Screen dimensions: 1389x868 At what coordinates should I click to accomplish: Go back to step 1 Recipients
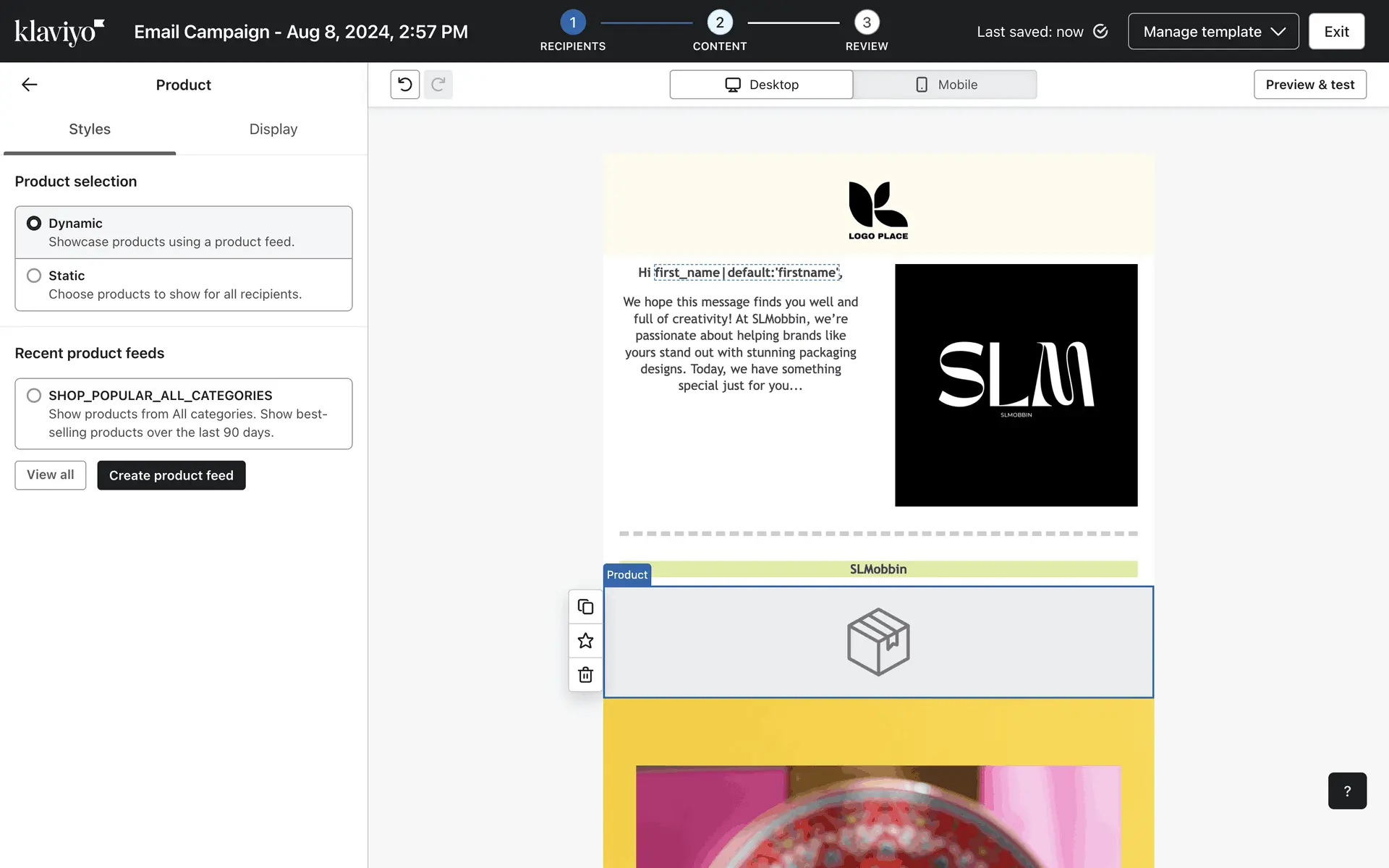tap(572, 23)
